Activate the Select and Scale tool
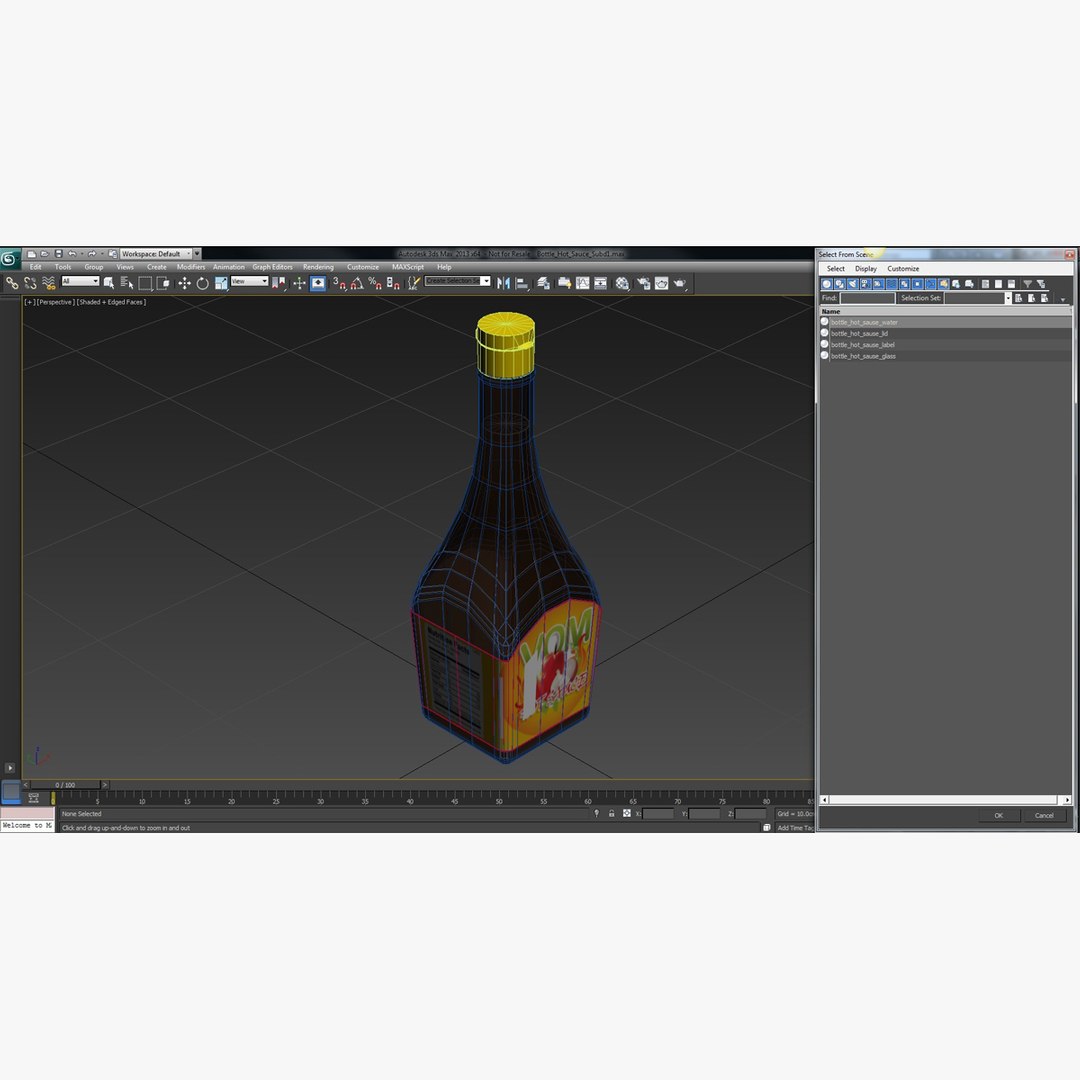 pyautogui.click(x=221, y=283)
